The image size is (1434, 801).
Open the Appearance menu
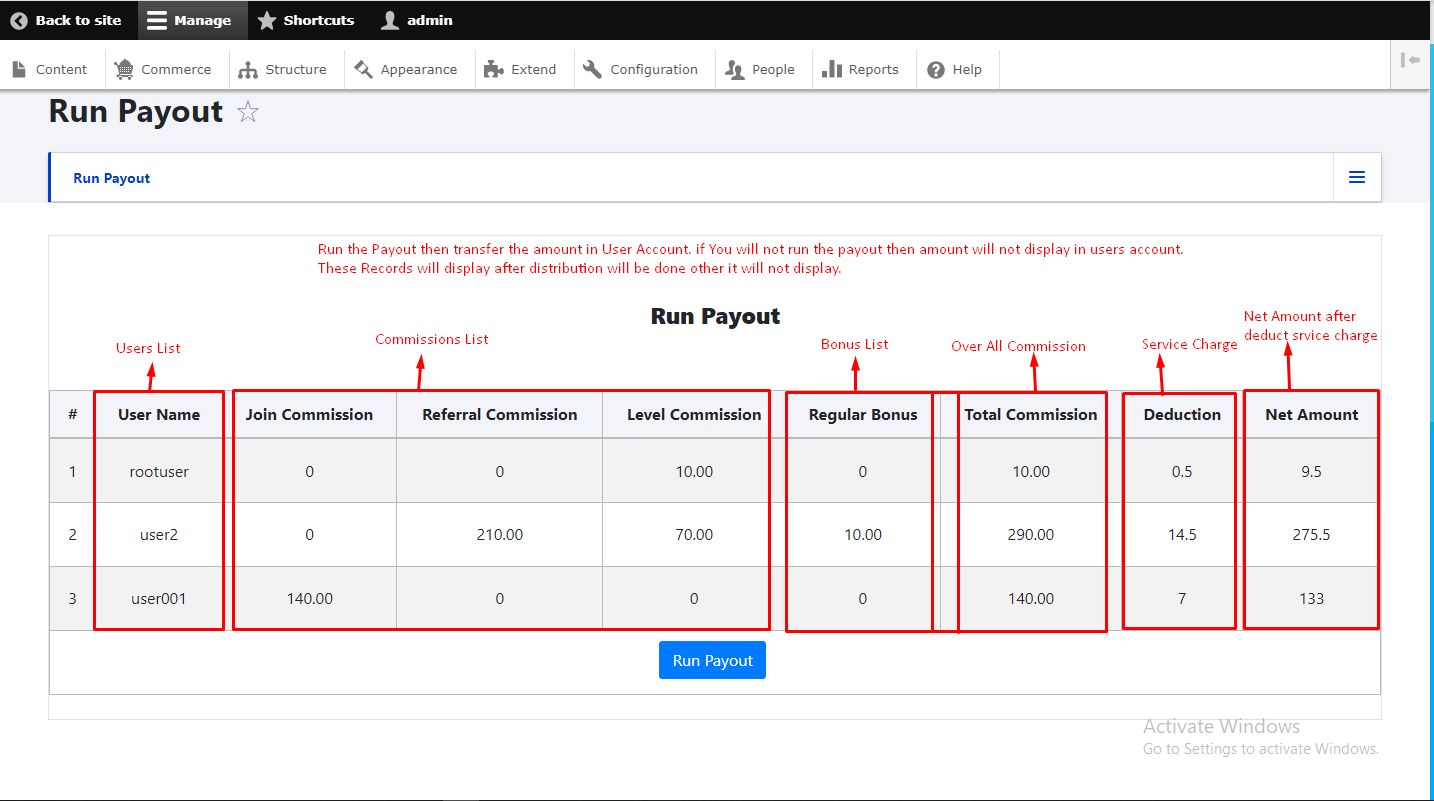coord(406,69)
